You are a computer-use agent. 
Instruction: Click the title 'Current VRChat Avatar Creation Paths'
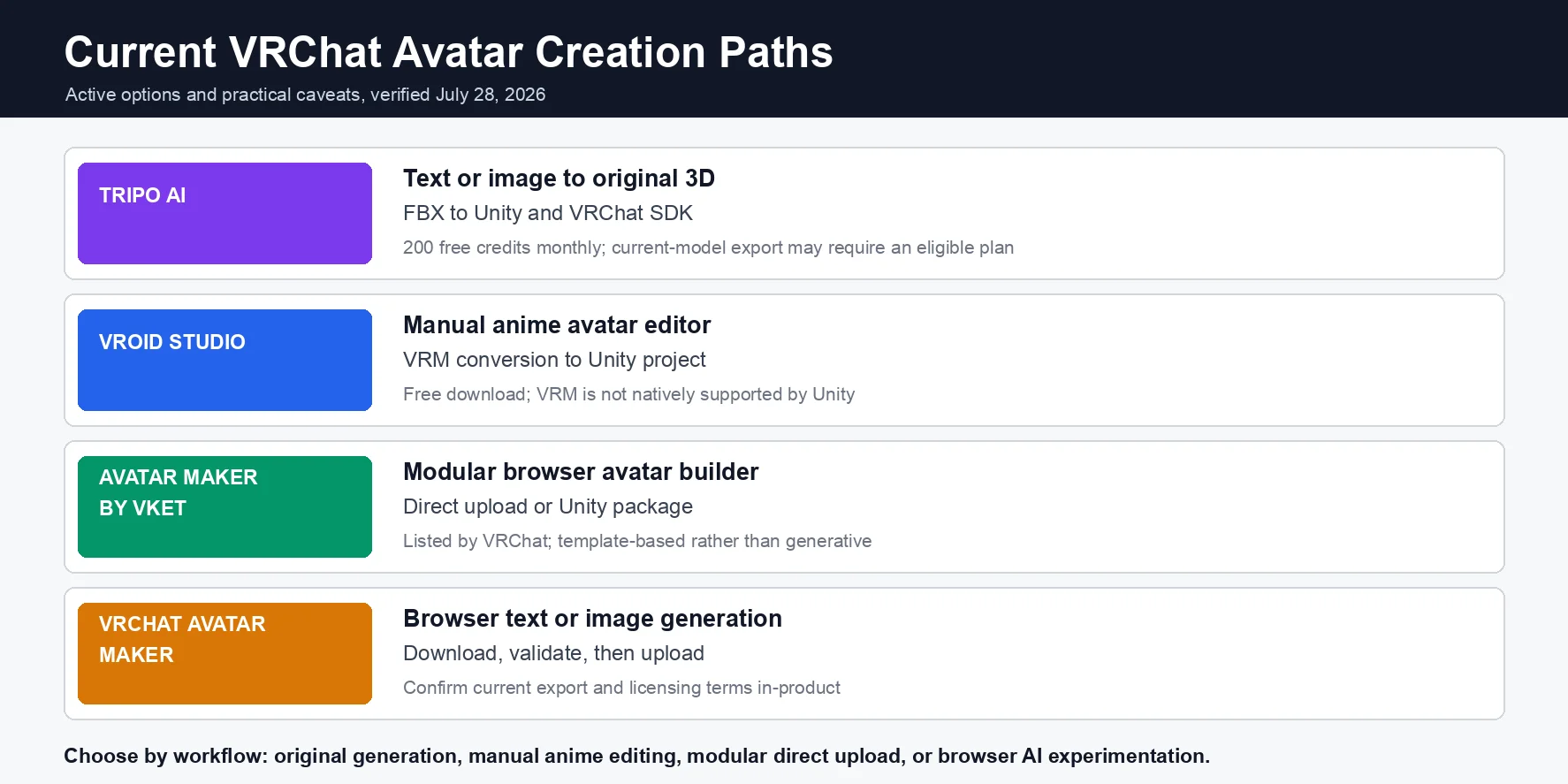[x=448, y=52]
